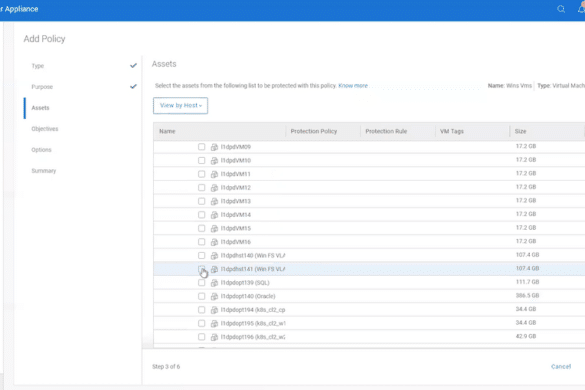The width and height of the screenshot is (585, 390).
Task: Select the l1dpdVM13 asset checkbox
Action: pyautogui.click(x=201, y=201)
